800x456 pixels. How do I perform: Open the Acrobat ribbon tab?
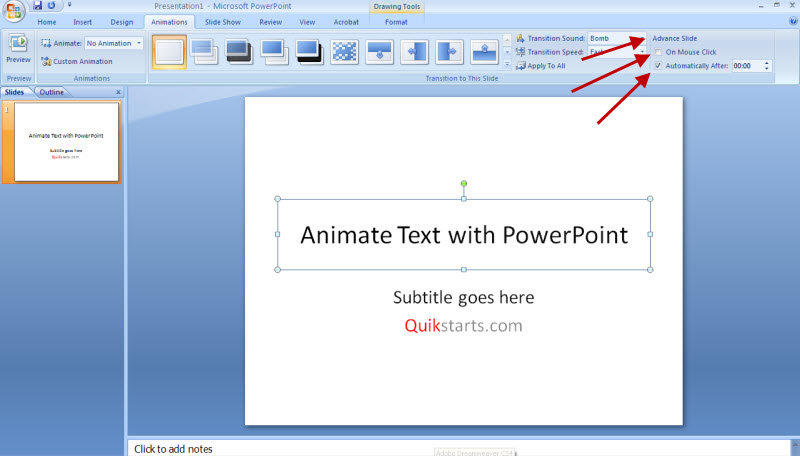click(x=346, y=22)
